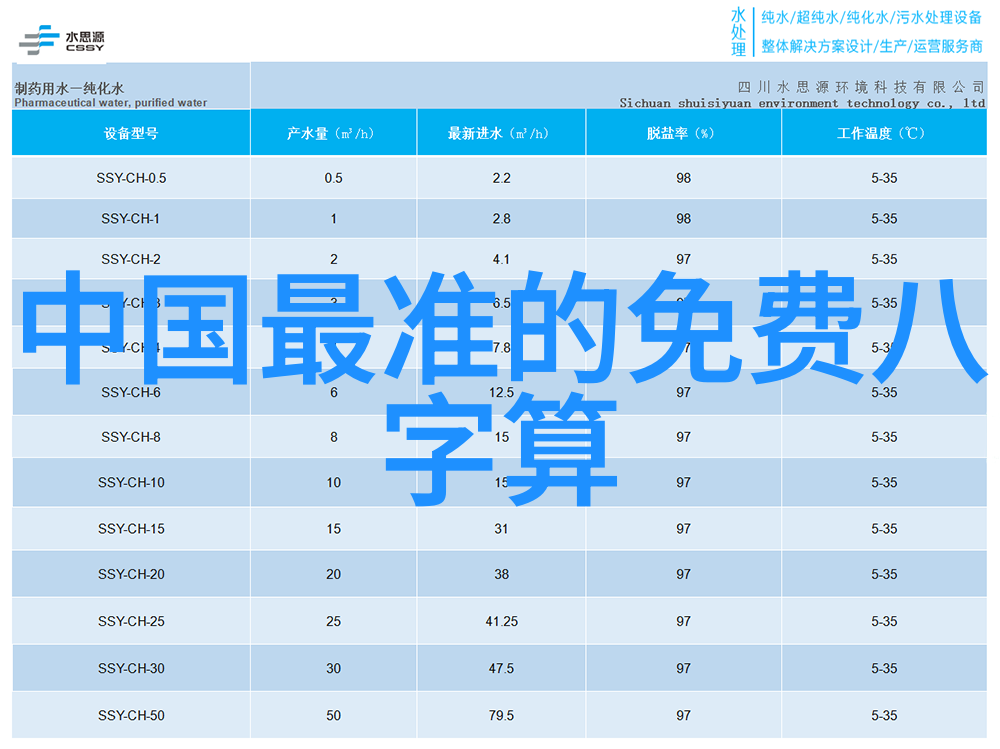This screenshot has width=1000, height=749.
Task: Select the 2.8 inflow value for SSY-CH-1
Action: [x=501, y=219]
